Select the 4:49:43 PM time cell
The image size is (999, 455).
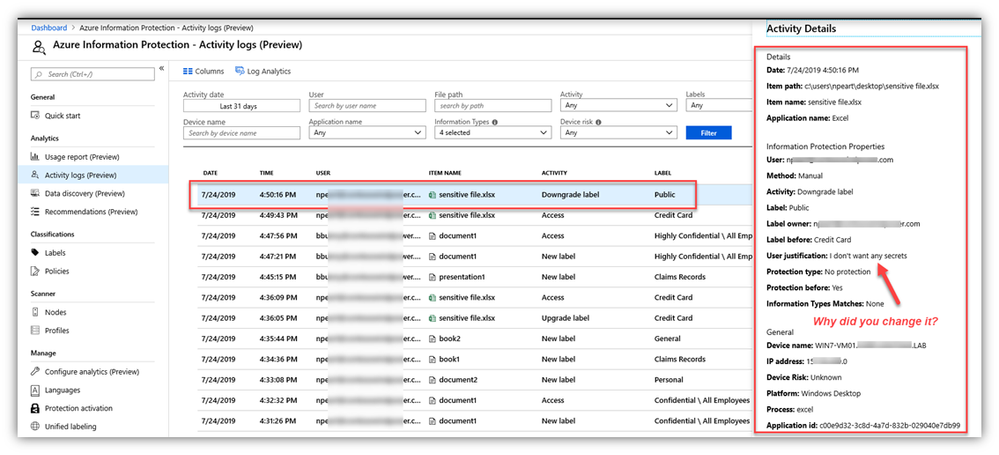[278, 215]
